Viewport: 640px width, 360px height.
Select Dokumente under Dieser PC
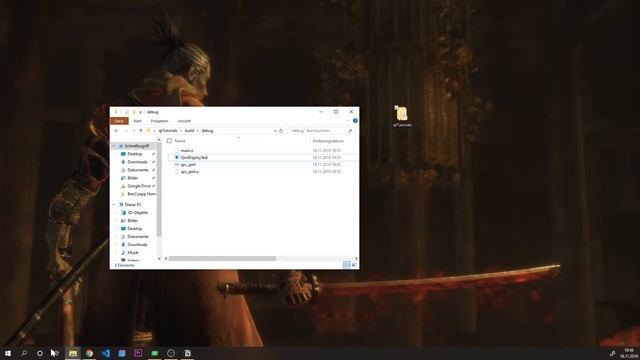pyautogui.click(x=138, y=237)
